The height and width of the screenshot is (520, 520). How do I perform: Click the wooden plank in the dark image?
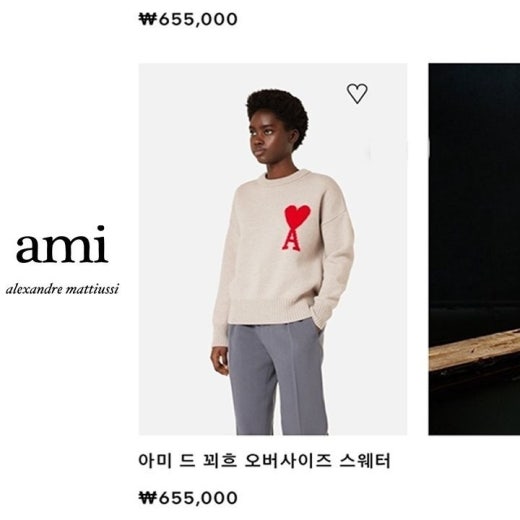point(474,350)
